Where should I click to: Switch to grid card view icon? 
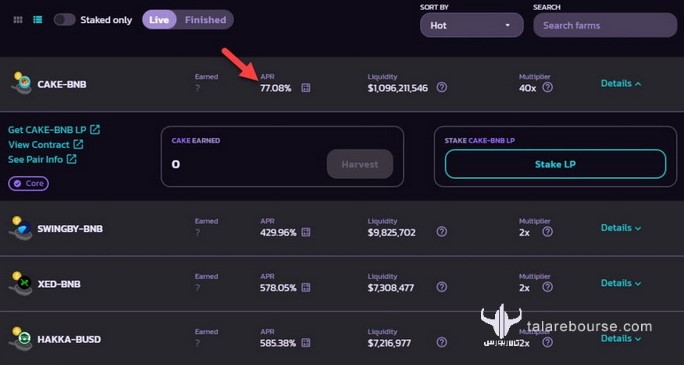coord(18,20)
